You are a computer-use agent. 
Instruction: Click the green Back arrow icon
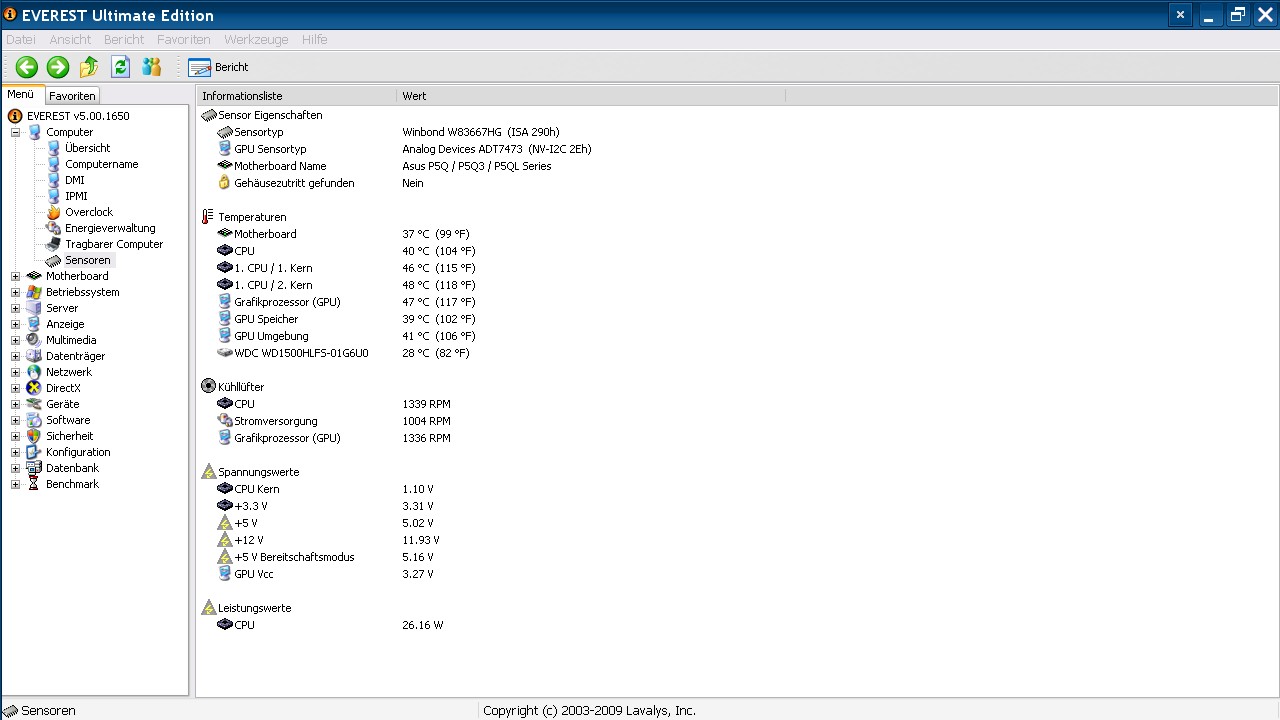click(x=27, y=67)
